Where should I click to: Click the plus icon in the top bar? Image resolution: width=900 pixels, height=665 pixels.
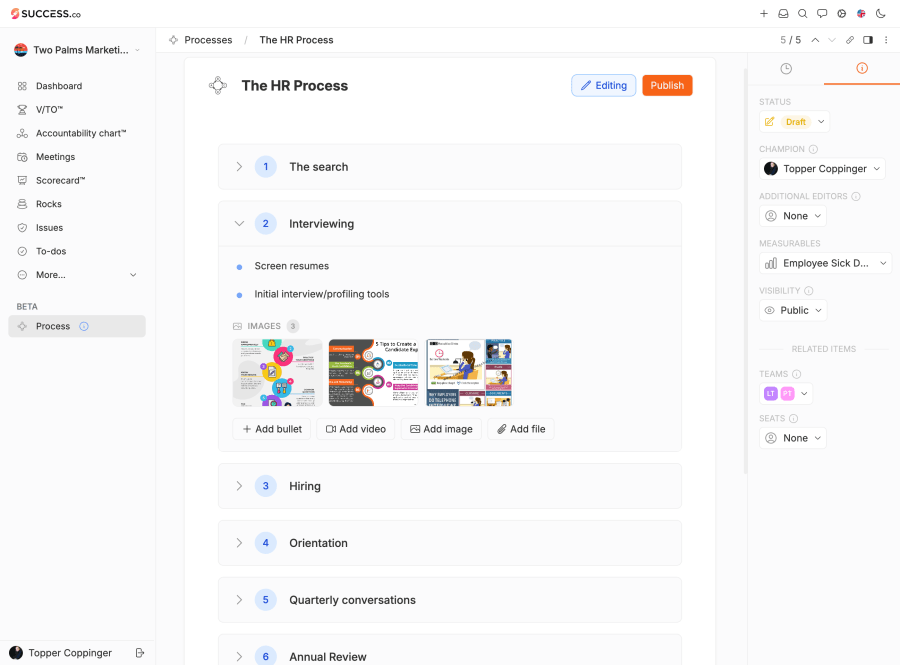(x=763, y=14)
